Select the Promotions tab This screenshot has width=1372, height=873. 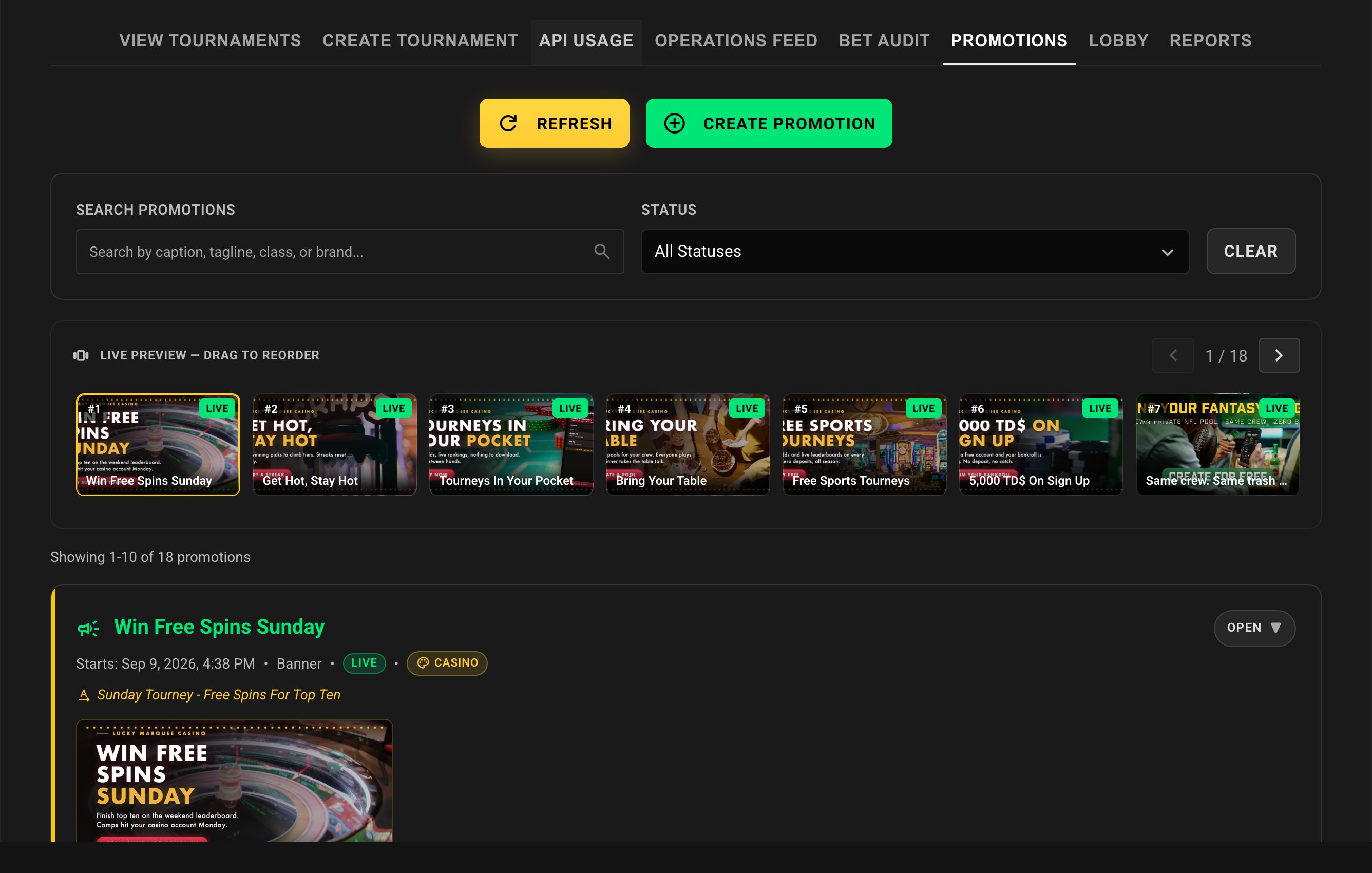coord(1009,41)
